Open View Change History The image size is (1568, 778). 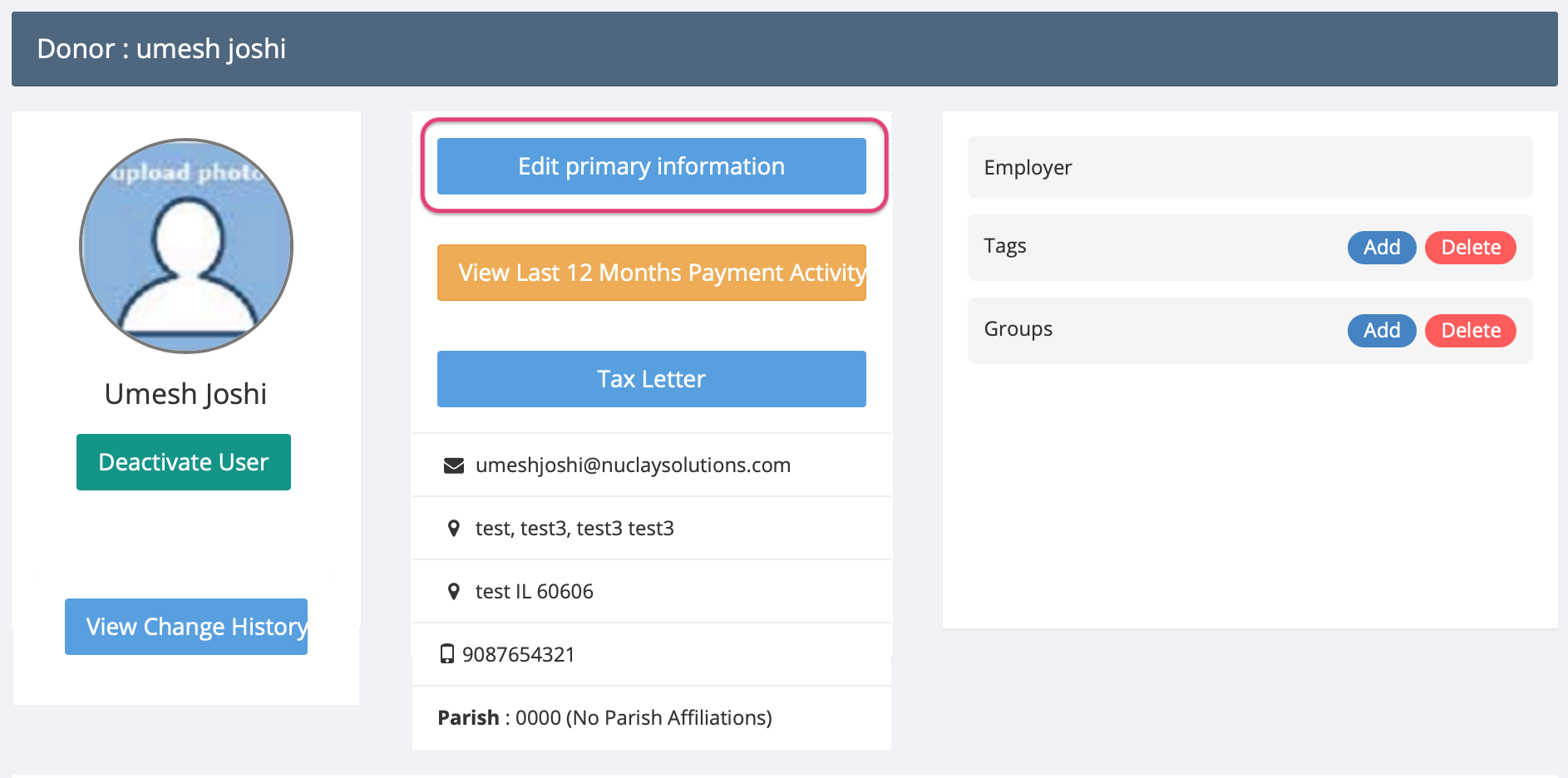click(x=186, y=627)
